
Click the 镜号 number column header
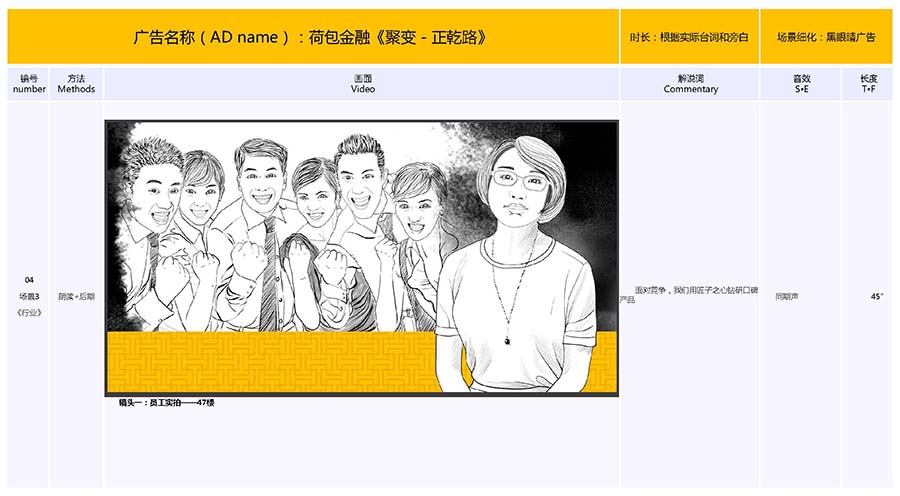pos(29,83)
